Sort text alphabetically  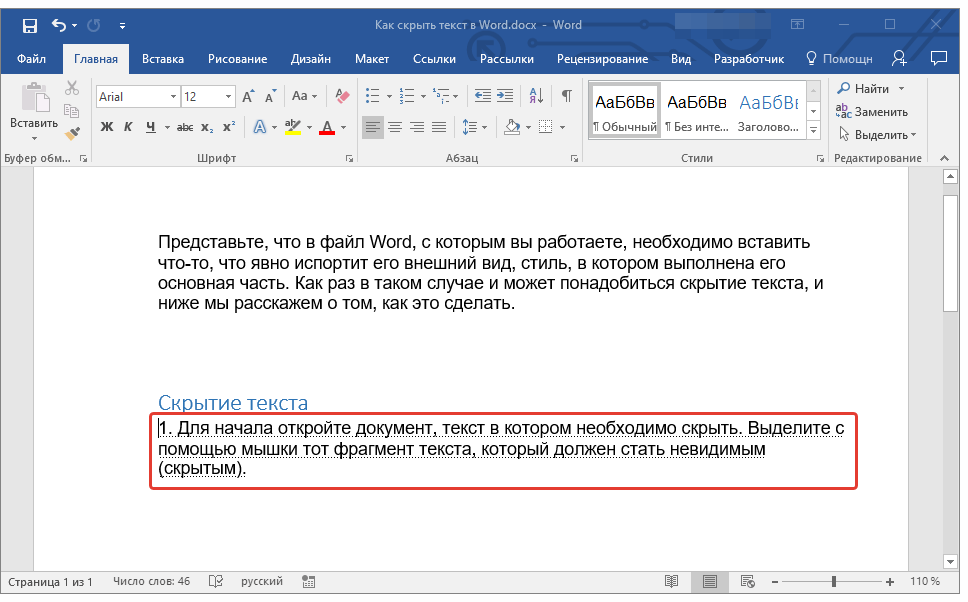point(536,96)
